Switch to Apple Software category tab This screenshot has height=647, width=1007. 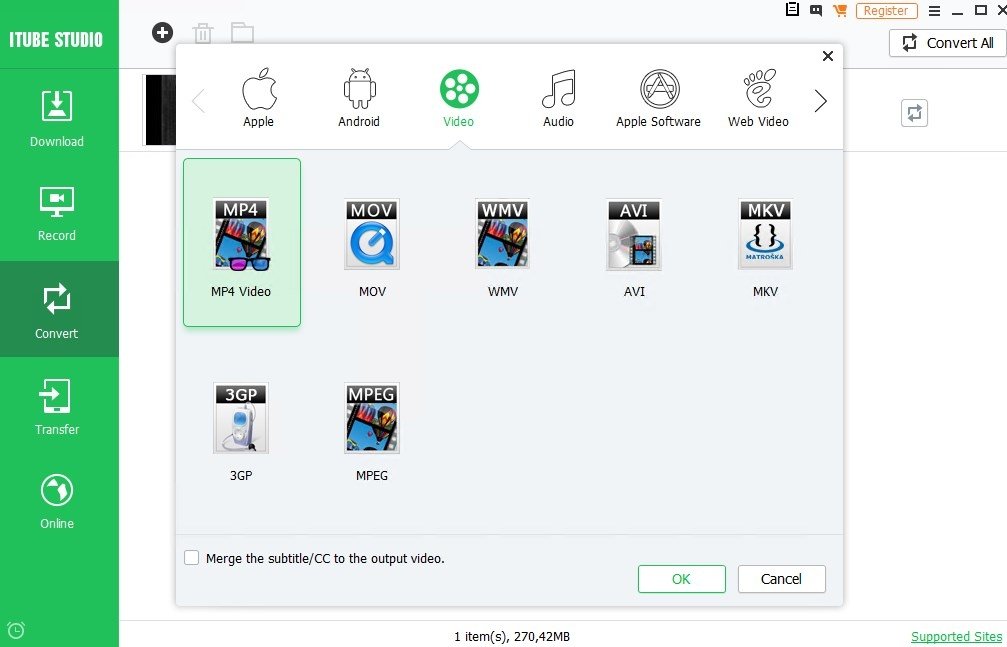click(x=658, y=98)
